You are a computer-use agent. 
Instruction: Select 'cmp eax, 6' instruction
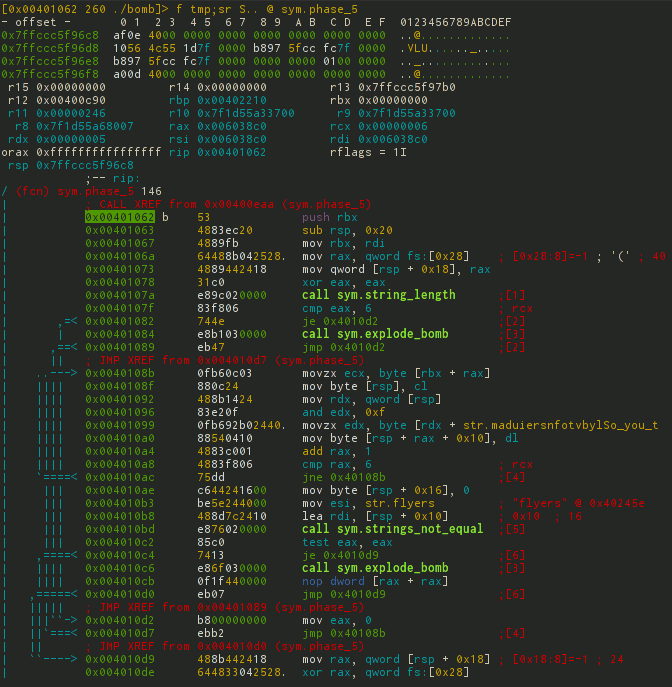click(336, 308)
